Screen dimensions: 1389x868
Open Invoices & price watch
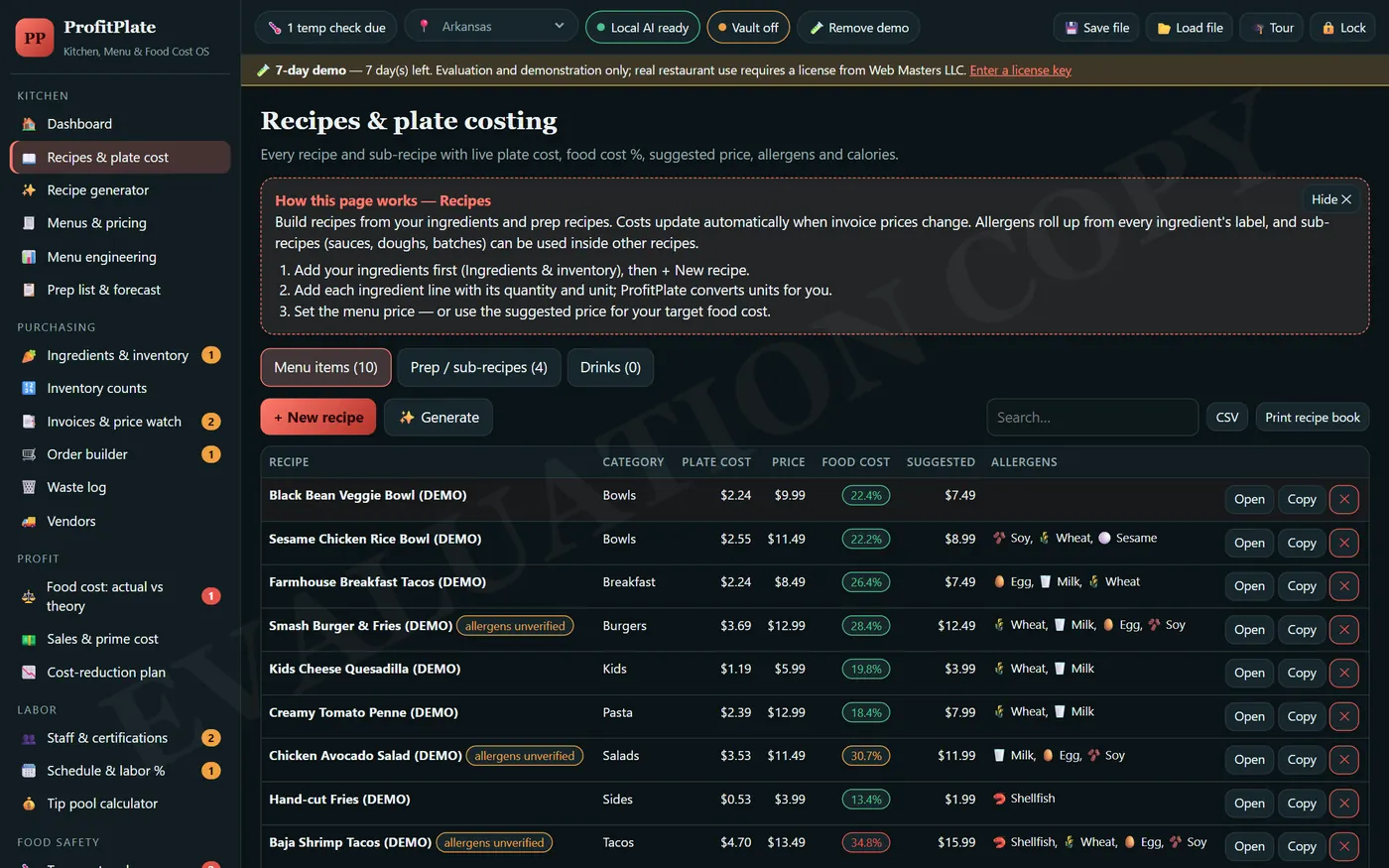coord(120,422)
